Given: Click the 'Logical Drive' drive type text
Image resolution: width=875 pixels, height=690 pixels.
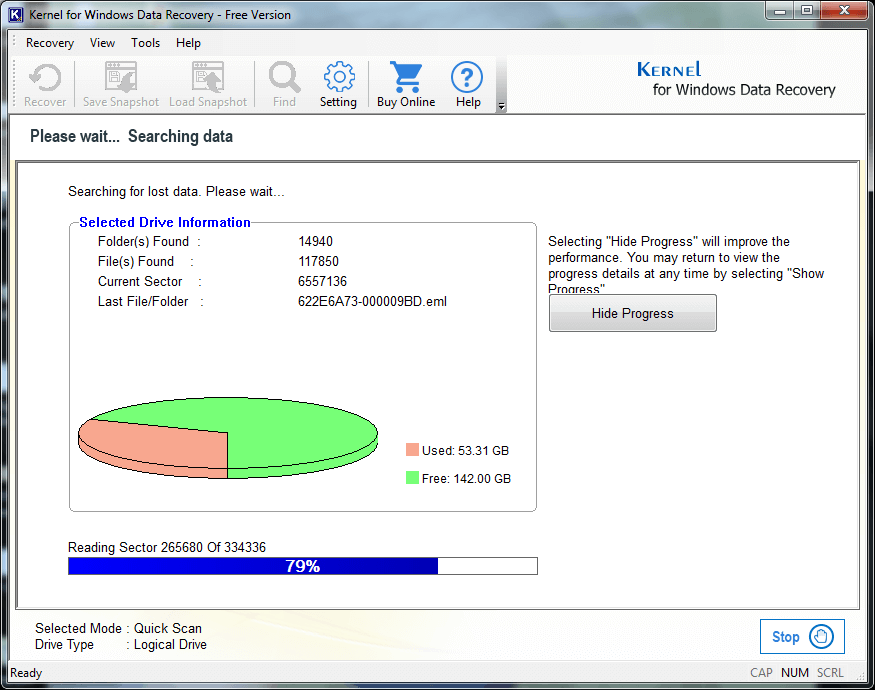Looking at the screenshot, I should 170,644.
